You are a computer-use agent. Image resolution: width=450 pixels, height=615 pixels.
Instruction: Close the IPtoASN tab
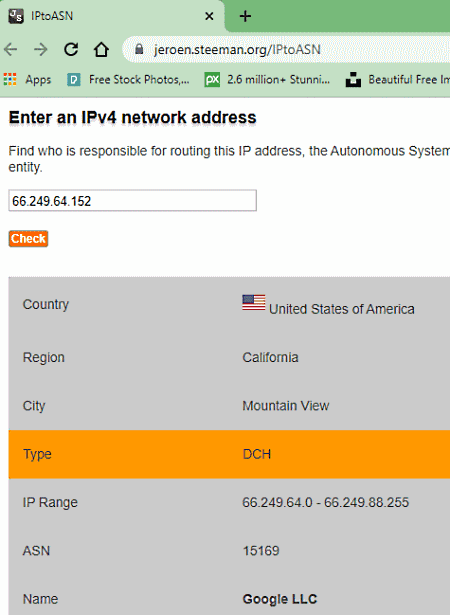tap(210, 16)
